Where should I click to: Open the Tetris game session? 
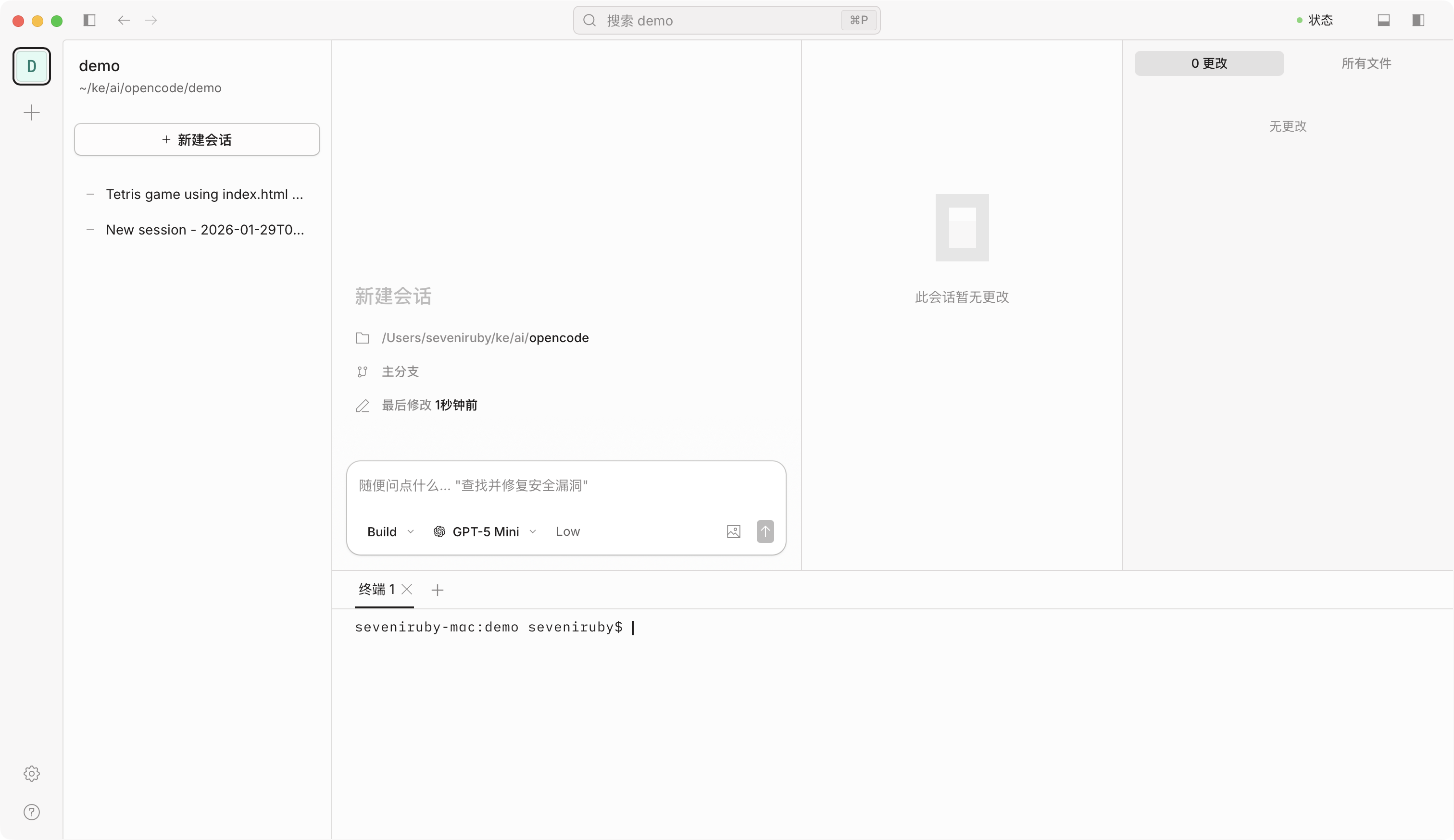point(204,194)
